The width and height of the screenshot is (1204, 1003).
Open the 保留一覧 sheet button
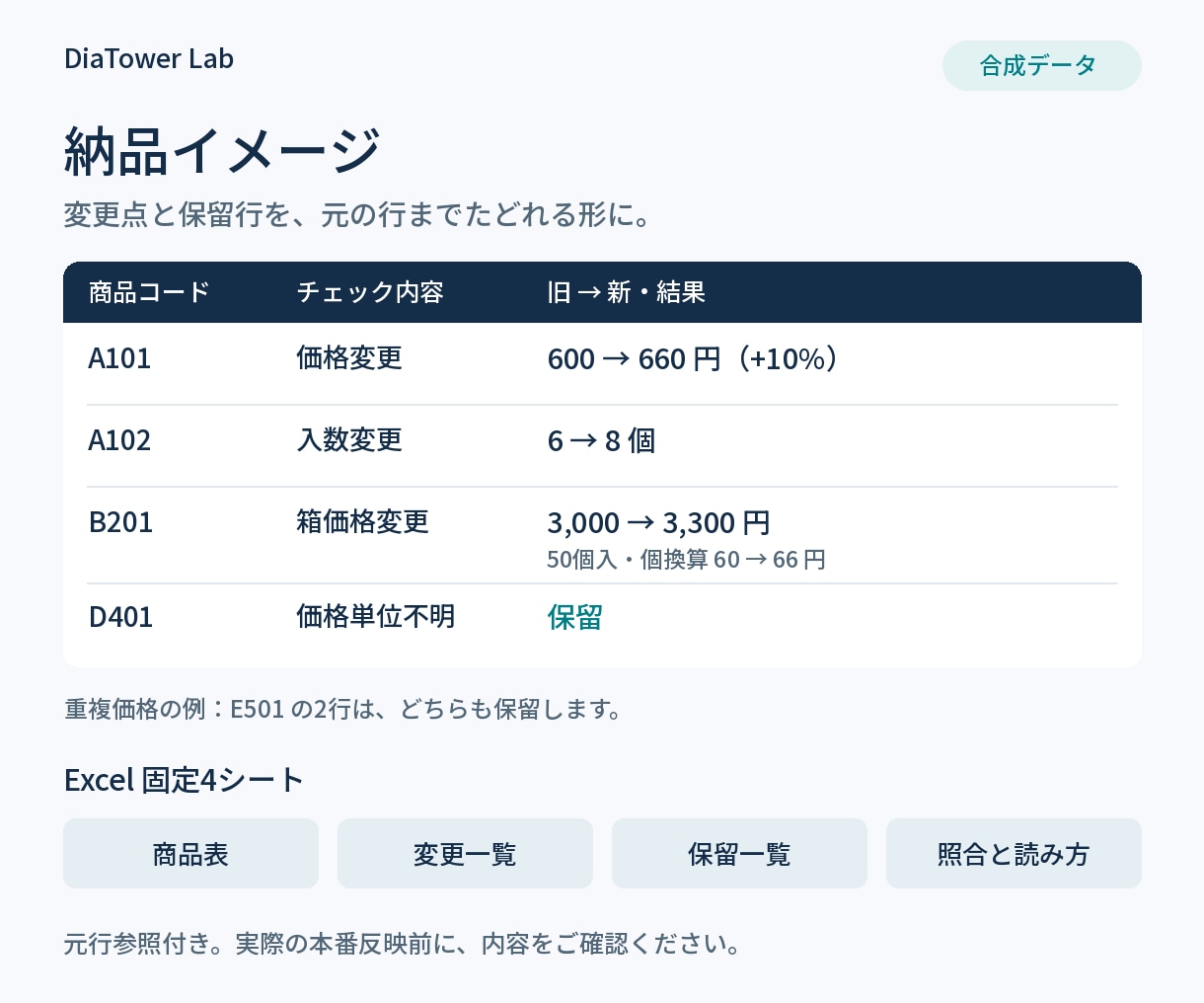(x=739, y=854)
